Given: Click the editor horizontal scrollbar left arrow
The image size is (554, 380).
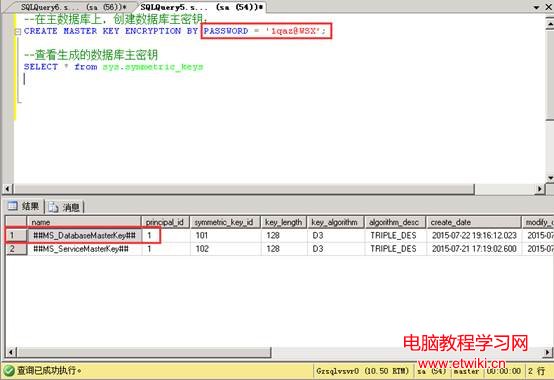Looking at the screenshot, I should (8, 189).
